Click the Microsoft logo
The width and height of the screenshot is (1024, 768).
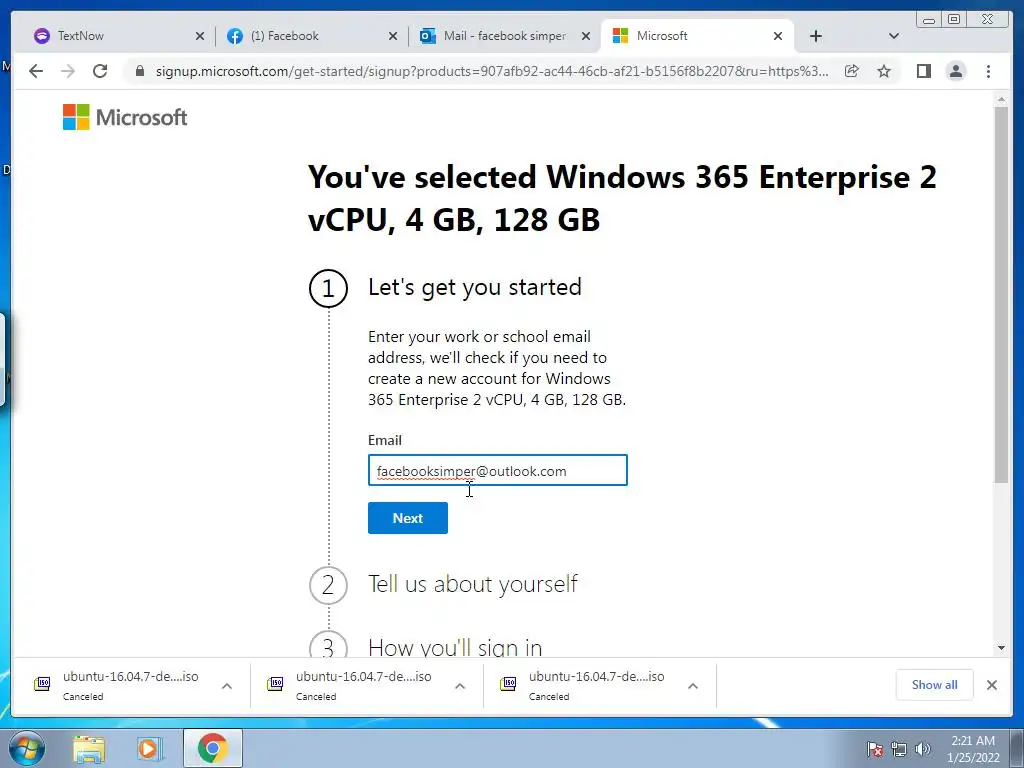(x=125, y=118)
